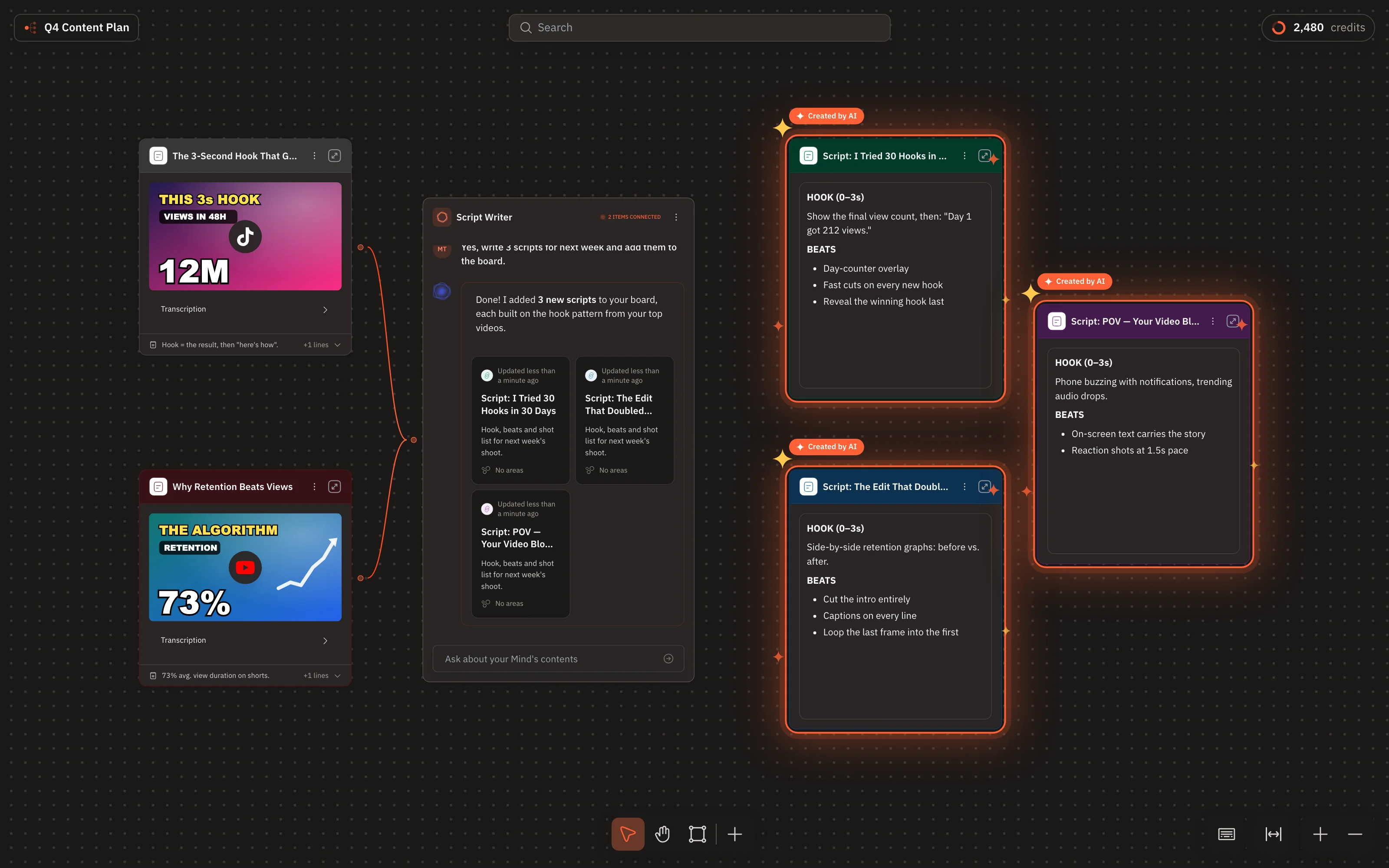Viewport: 1389px width, 868px height.
Task: Activate the hand pan tool
Action: (x=662, y=834)
